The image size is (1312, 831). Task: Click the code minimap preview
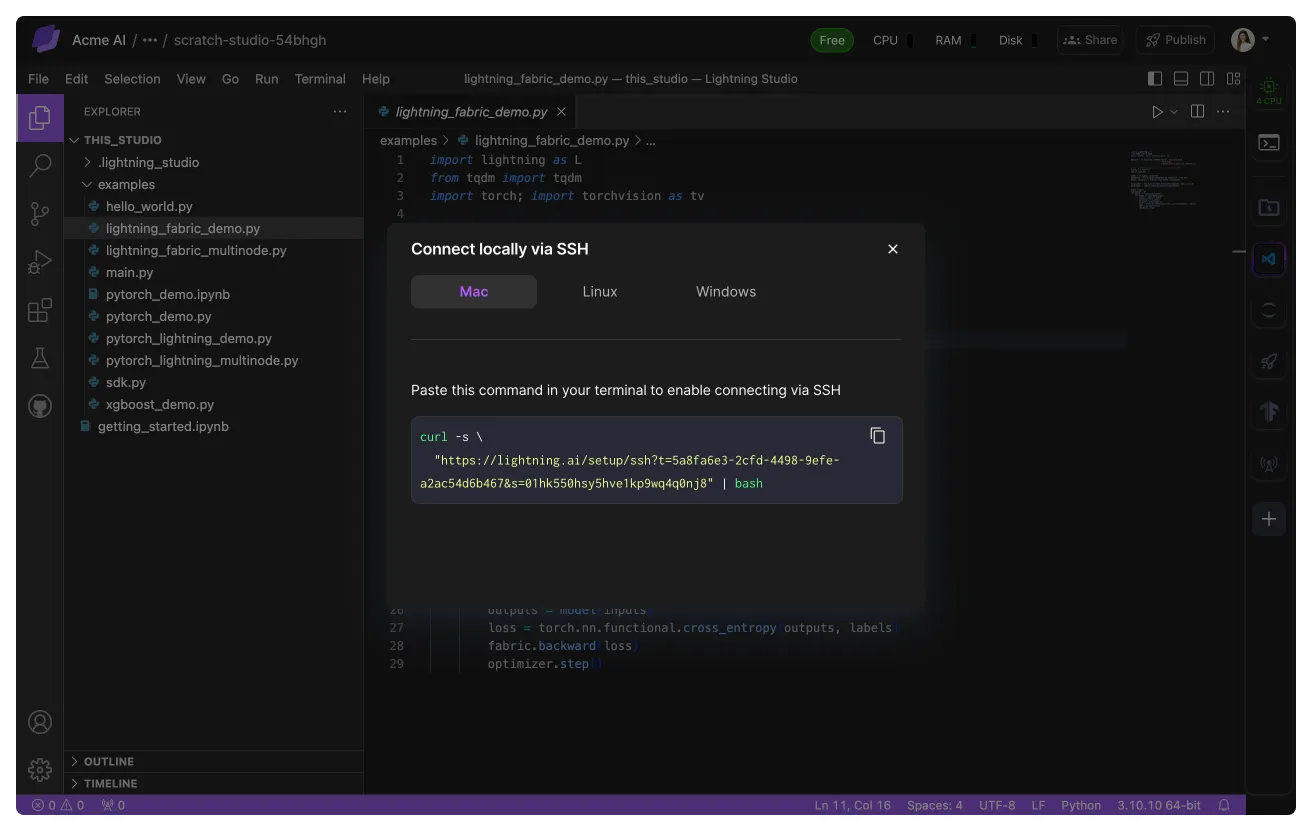point(1164,178)
